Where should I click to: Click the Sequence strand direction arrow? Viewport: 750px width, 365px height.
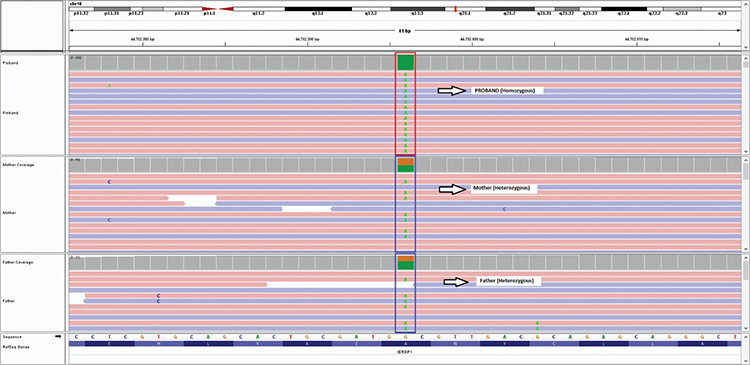tap(58, 337)
